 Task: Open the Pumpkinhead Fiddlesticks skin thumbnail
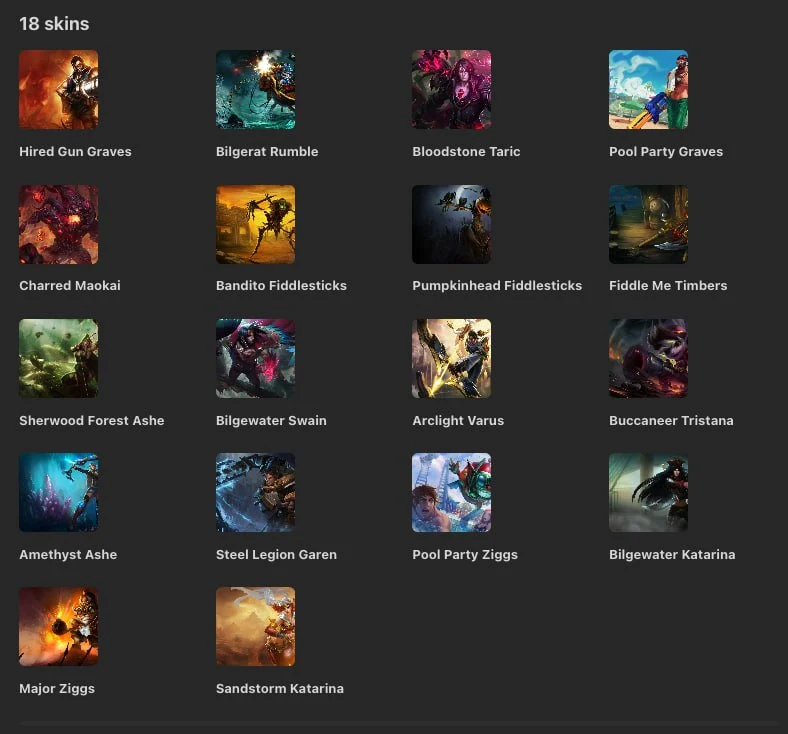point(452,225)
